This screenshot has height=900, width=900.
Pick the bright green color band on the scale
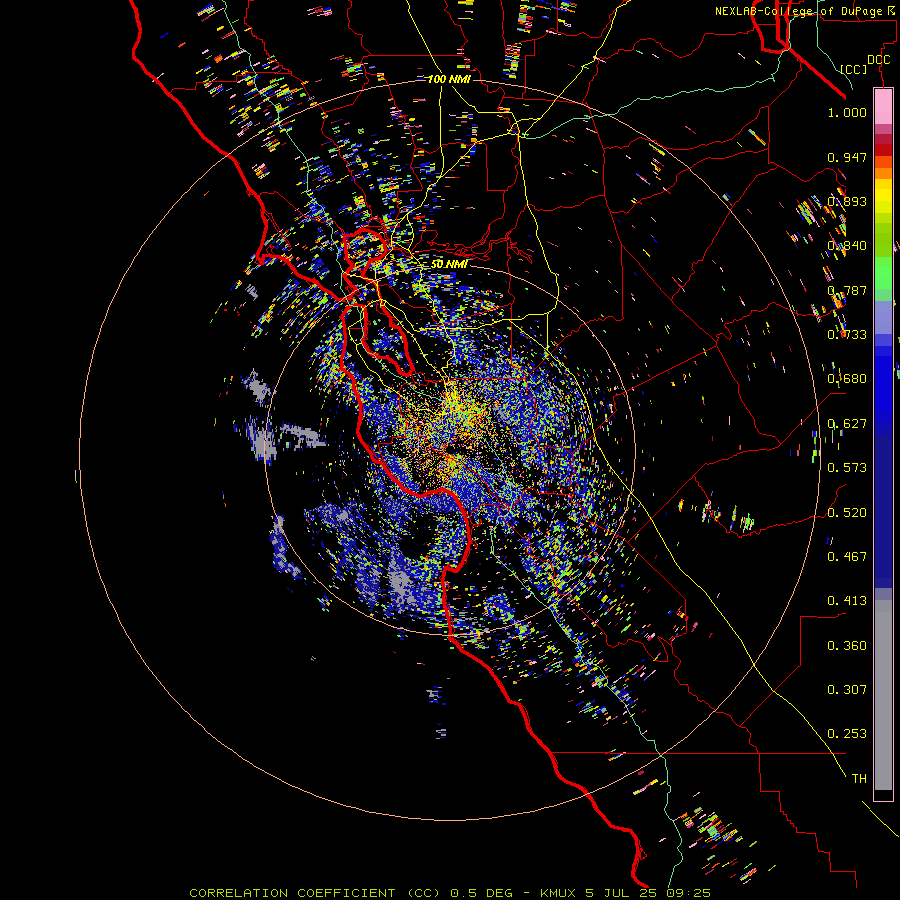click(x=883, y=273)
